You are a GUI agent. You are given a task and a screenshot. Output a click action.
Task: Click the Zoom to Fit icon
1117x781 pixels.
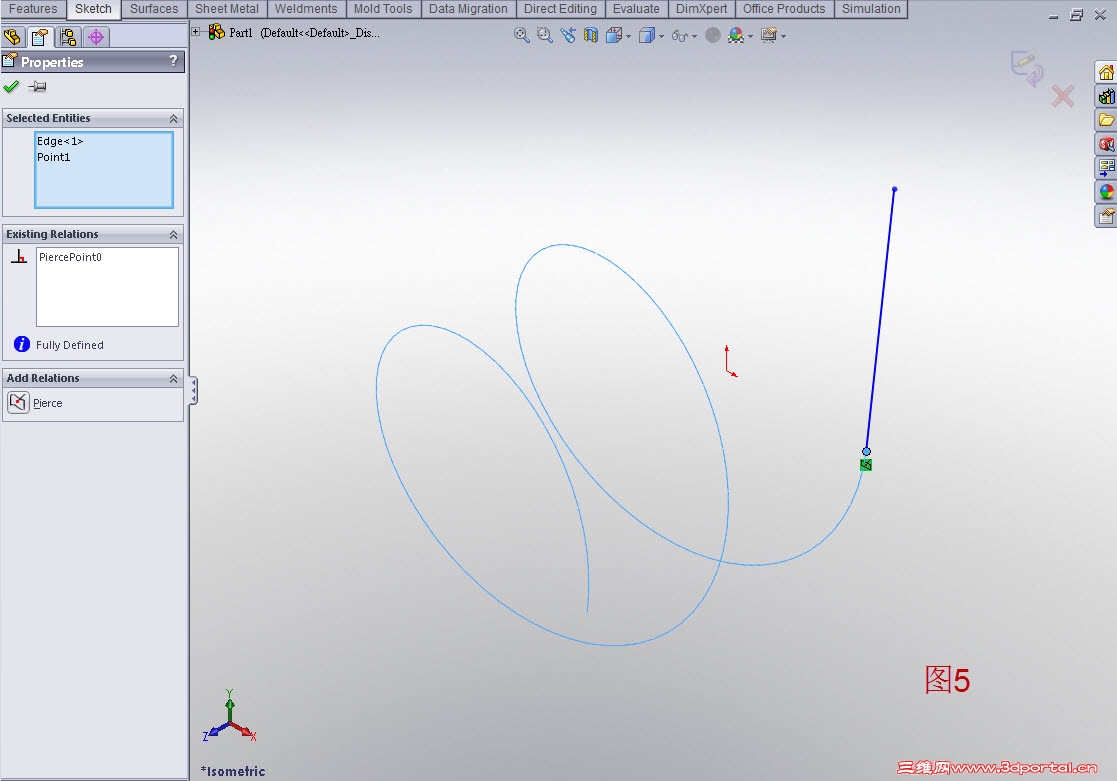click(521, 35)
